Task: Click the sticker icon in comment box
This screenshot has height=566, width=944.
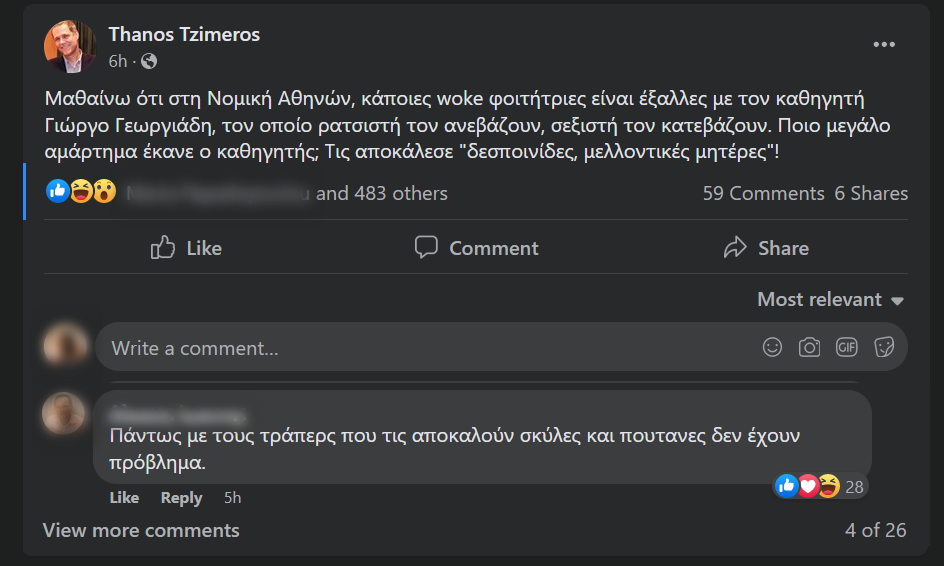Action: click(884, 347)
